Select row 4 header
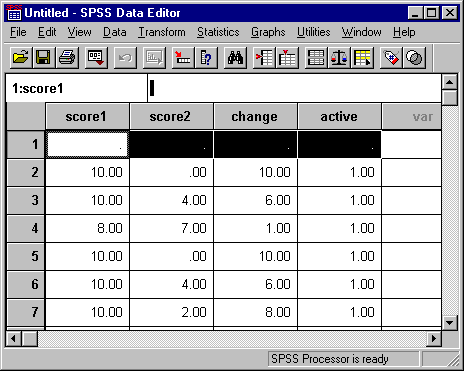464x371 pixels. coord(26,228)
